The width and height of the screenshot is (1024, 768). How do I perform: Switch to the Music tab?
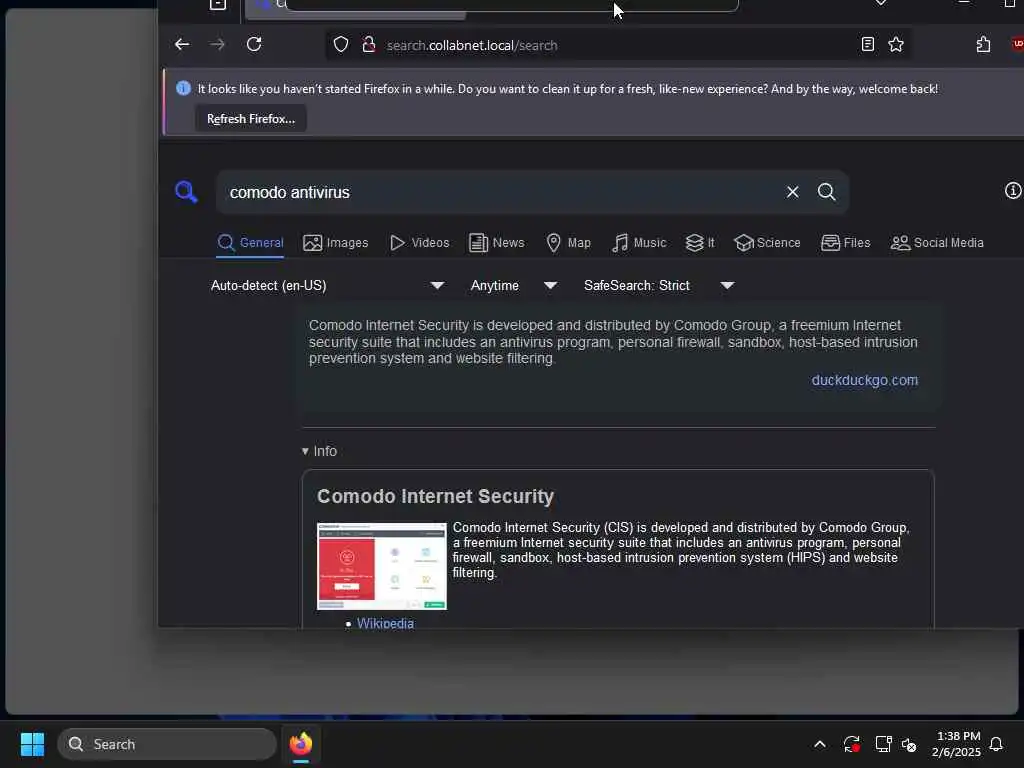click(639, 243)
